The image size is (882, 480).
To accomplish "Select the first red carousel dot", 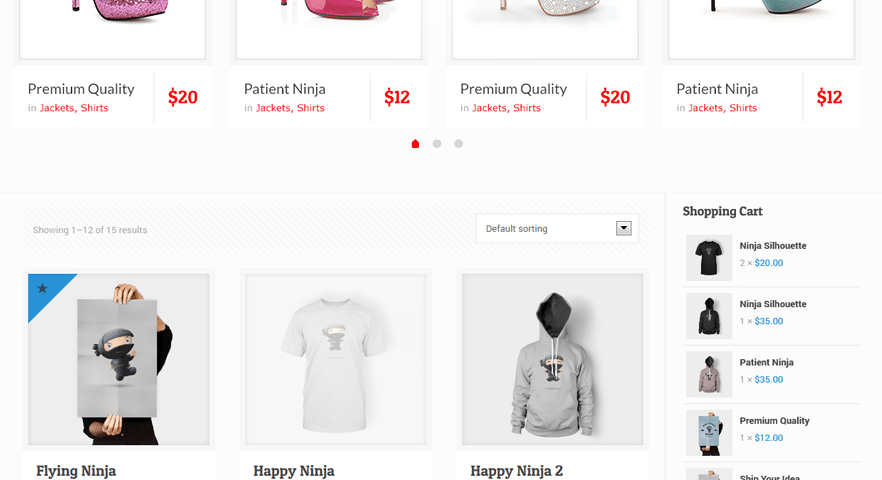I will pyautogui.click(x=415, y=144).
